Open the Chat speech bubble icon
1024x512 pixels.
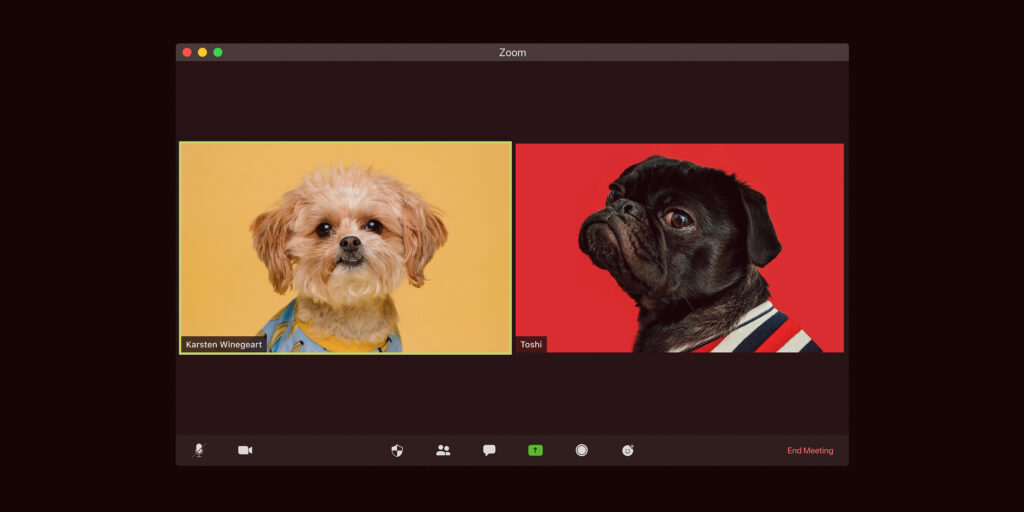pos(489,450)
